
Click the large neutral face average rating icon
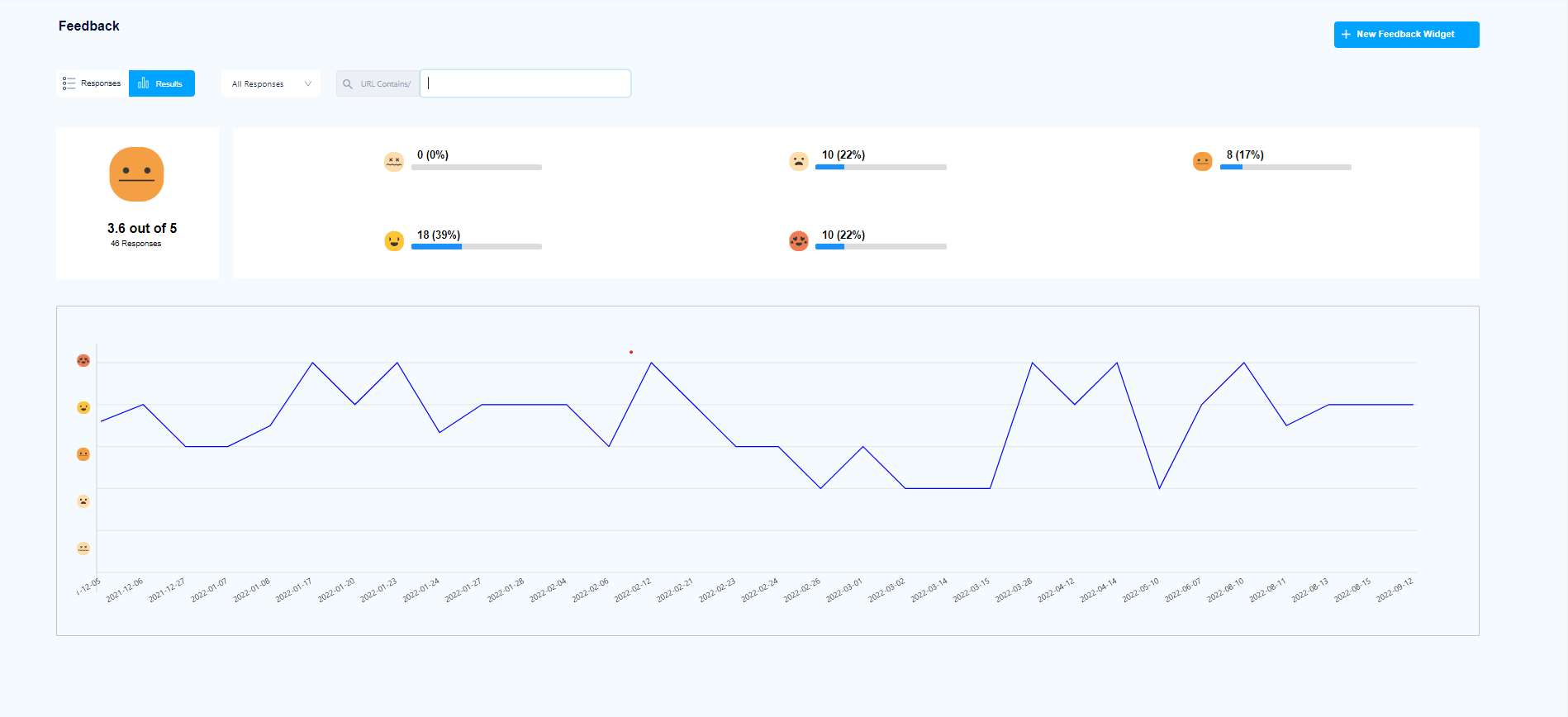136,174
